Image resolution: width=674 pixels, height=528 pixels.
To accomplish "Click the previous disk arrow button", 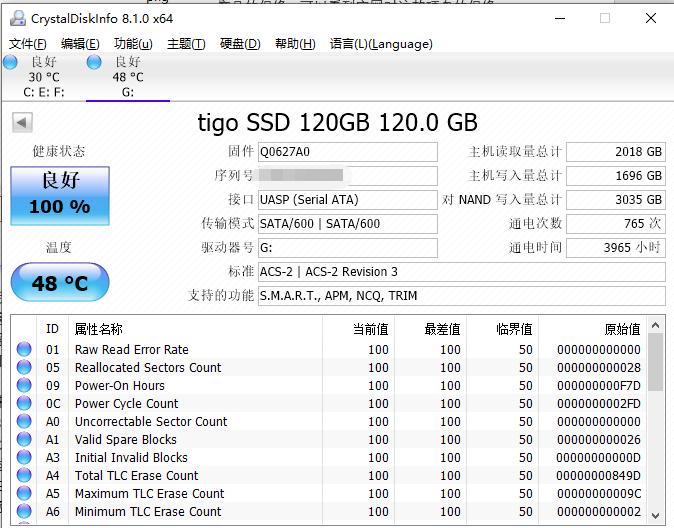I will 22,123.
